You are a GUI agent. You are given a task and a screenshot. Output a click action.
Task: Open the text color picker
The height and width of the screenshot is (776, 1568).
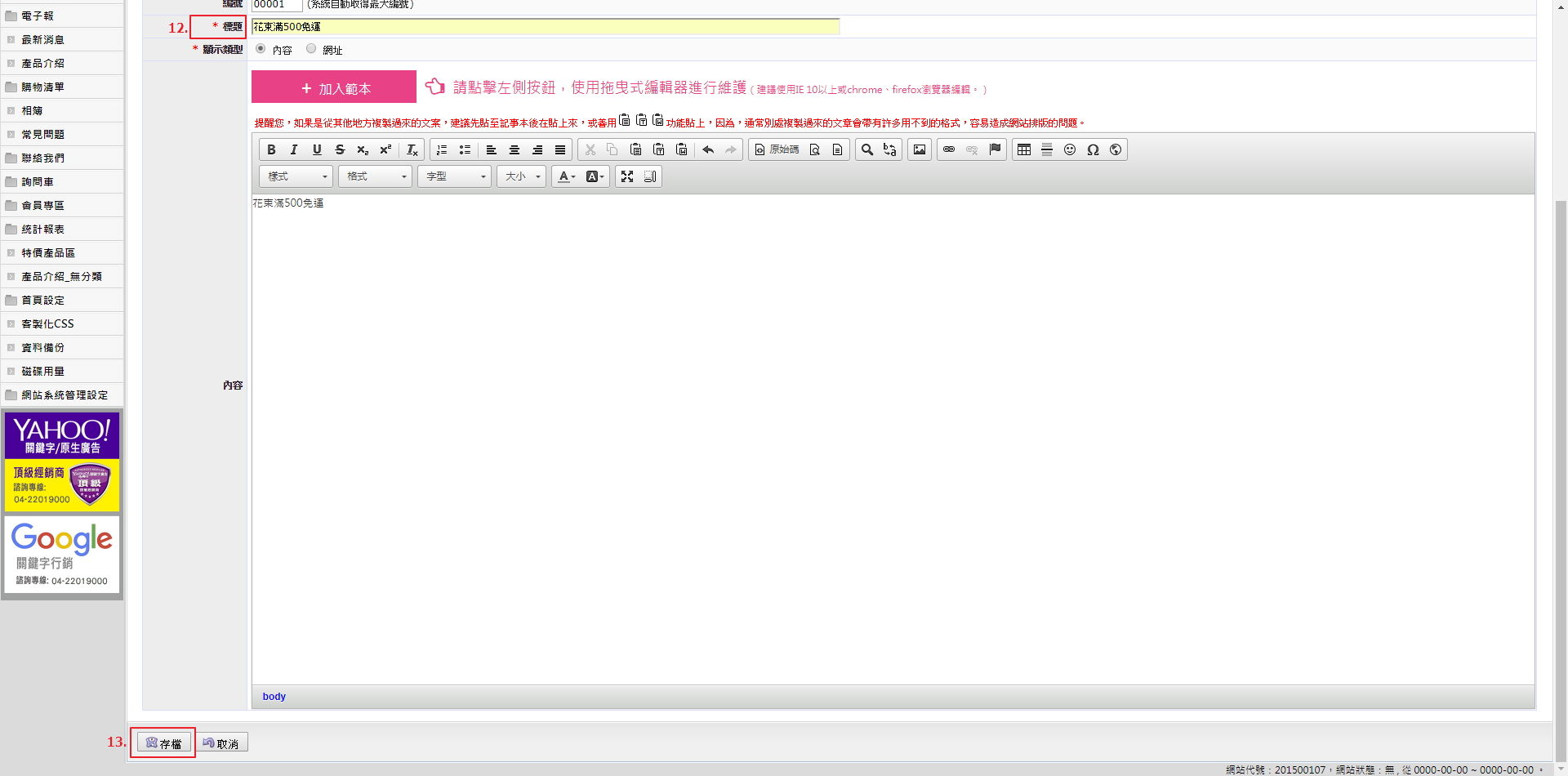point(566,176)
